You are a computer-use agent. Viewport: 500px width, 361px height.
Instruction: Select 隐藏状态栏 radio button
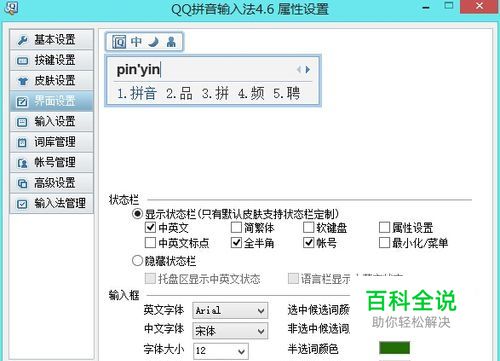137,261
